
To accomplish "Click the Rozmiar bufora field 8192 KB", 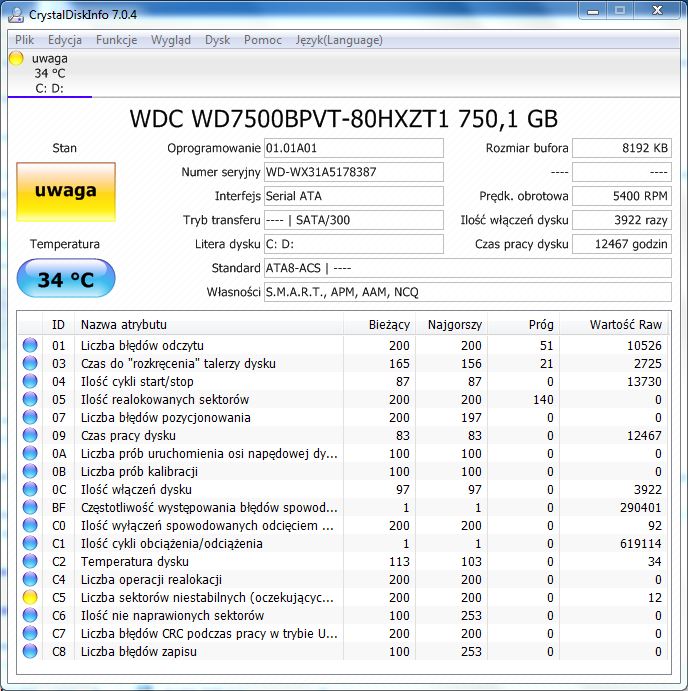I will (x=622, y=148).
